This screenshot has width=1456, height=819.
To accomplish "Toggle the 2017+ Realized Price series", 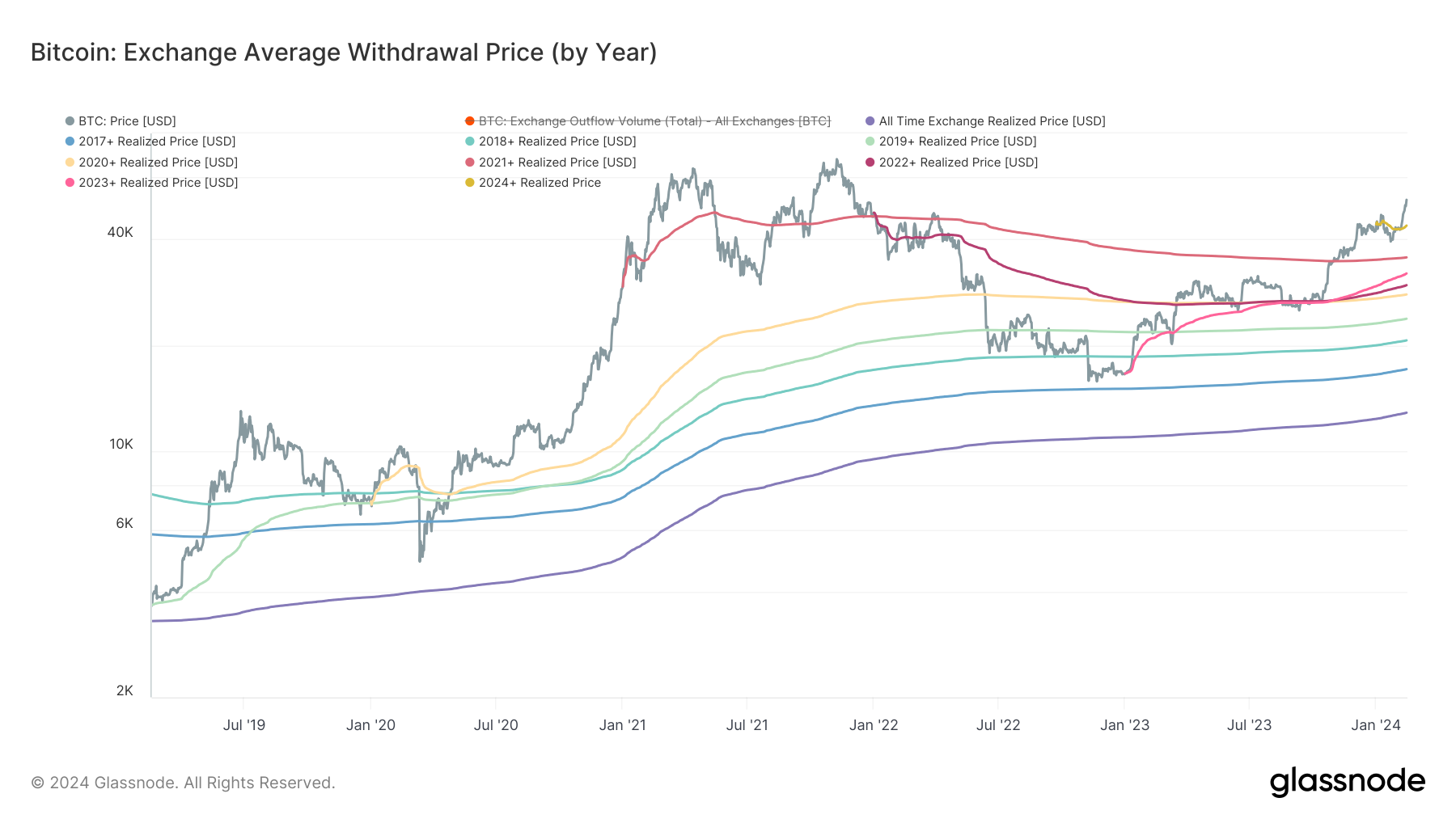I will coord(156,141).
